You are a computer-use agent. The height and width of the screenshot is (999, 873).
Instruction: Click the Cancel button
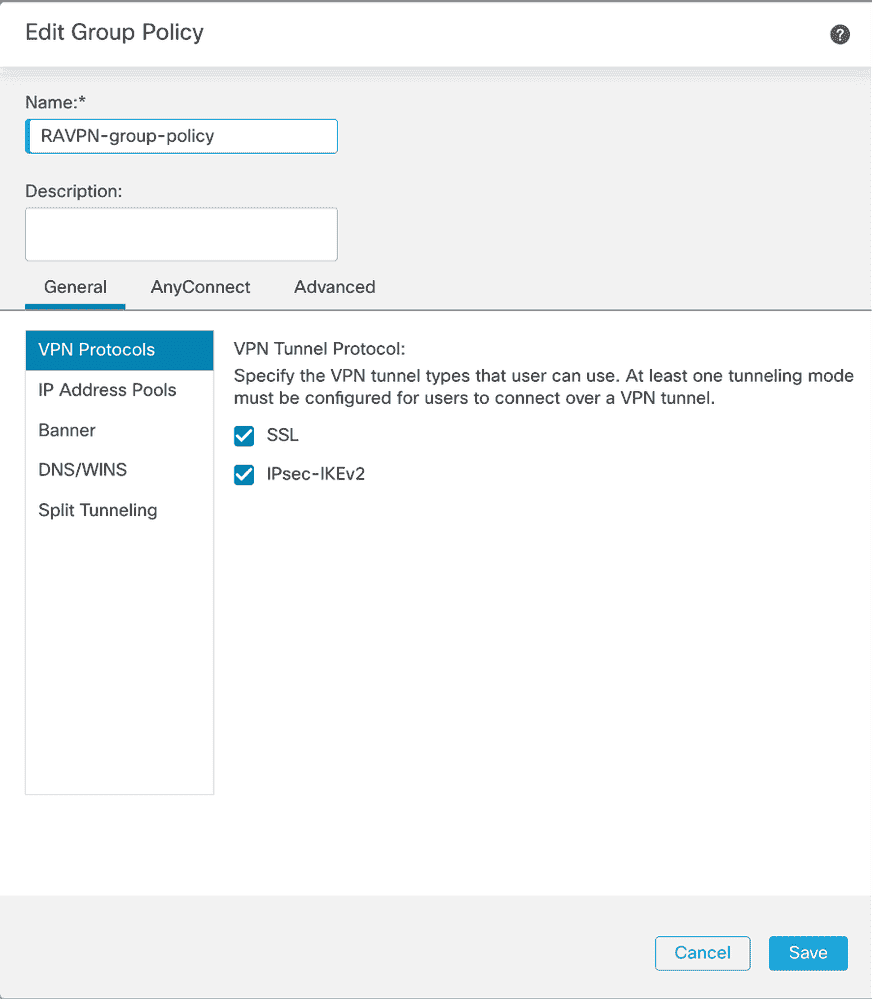coord(702,953)
